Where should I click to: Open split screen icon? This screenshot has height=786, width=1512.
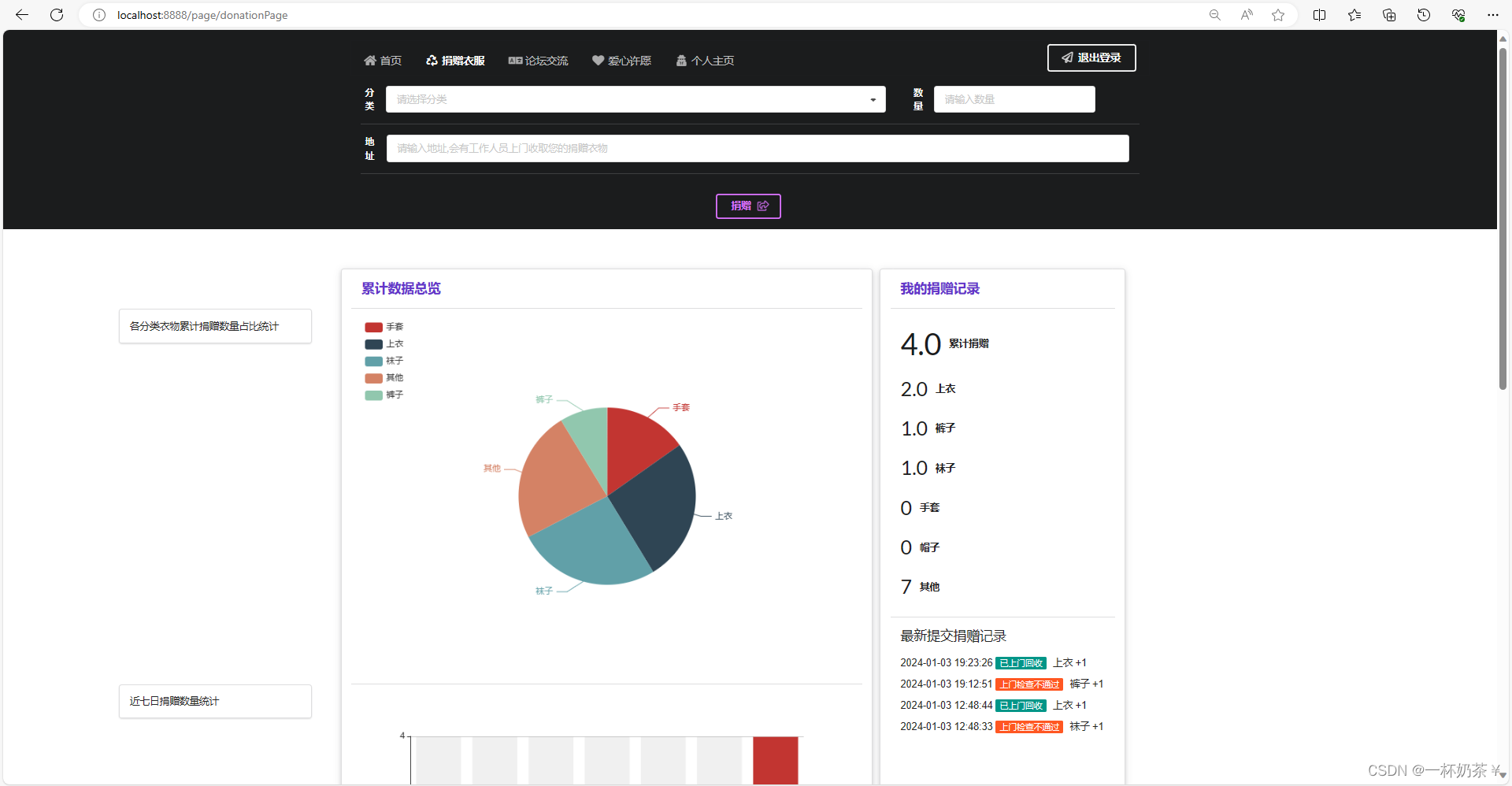point(1320,15)
